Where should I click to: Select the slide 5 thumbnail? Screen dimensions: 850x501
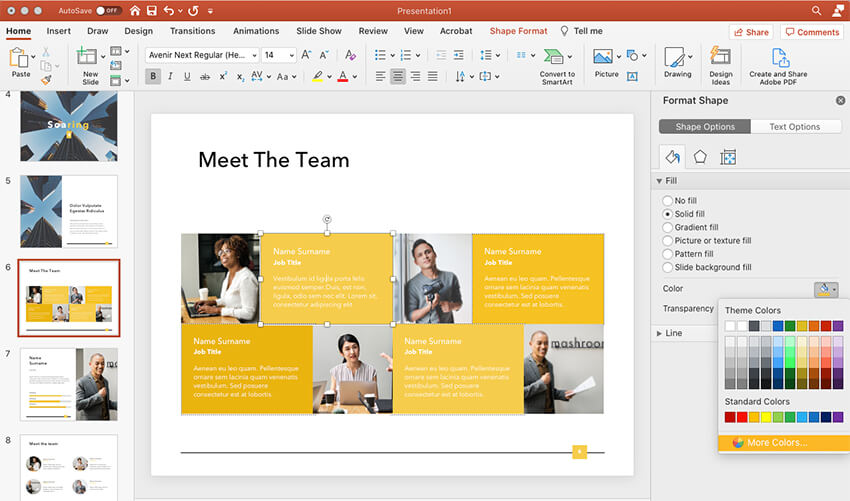point(69,211)
